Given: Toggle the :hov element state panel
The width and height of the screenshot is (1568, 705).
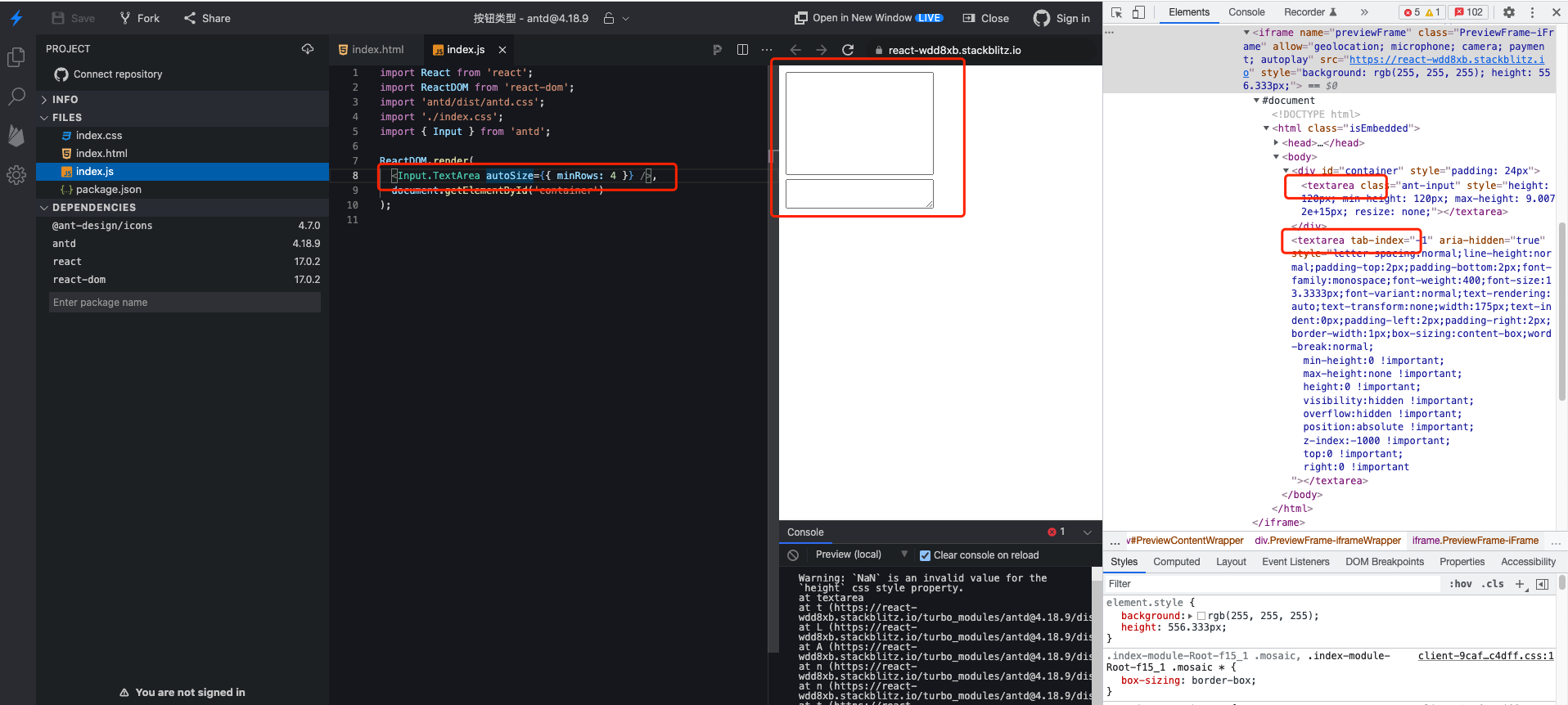Looking at the screenshot, I should [1461, 584].
